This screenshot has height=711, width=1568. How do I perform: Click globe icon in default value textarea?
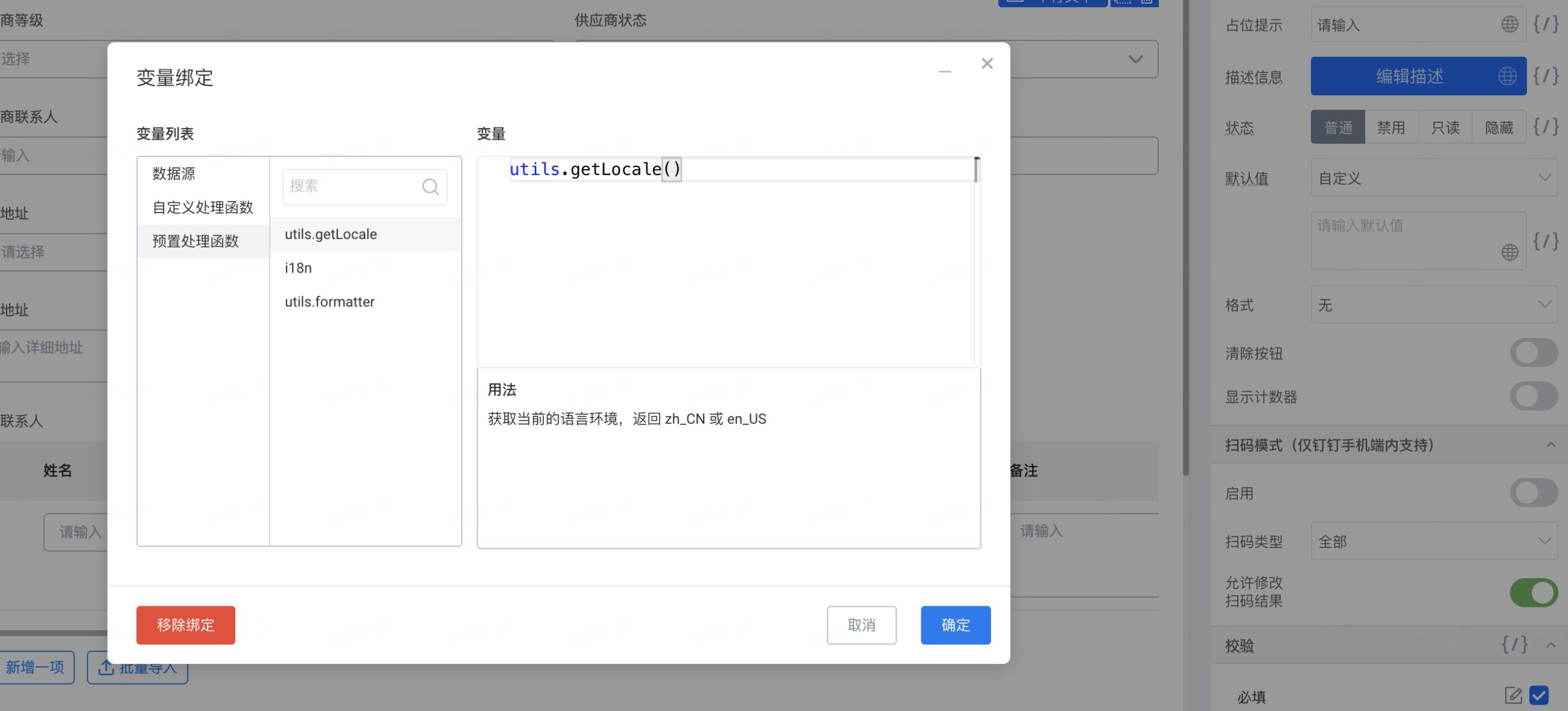point(1509,252)
